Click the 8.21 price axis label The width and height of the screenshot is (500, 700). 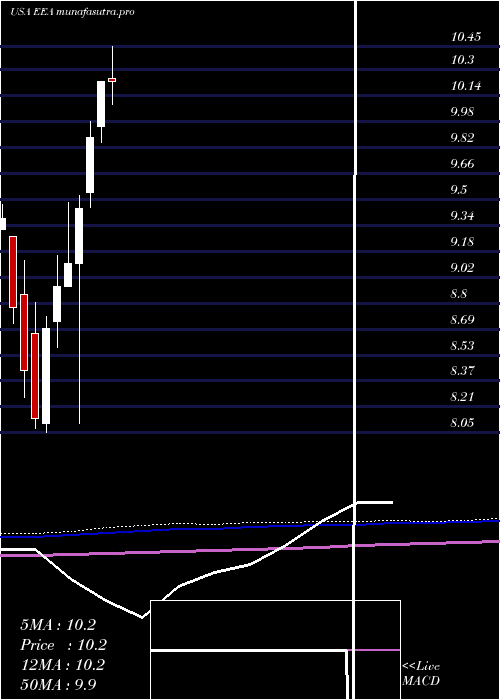[x=462, y=396]
